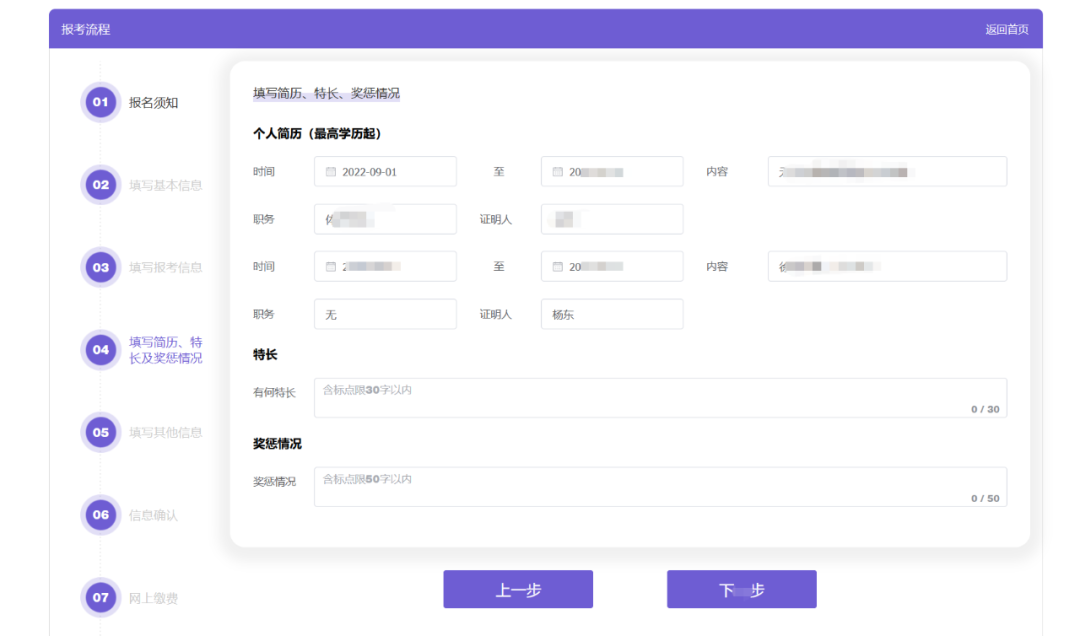Click the 填写简历、特长、奖惩情况 heading
Viewport: 1080px width, 636px height.
click(326, 93)
